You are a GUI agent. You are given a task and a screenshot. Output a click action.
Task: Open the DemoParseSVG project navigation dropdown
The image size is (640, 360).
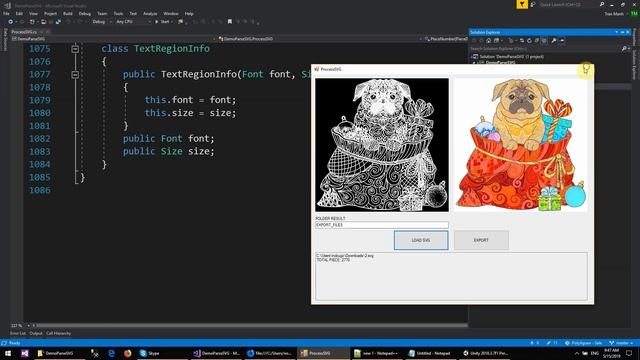[113, 39]
